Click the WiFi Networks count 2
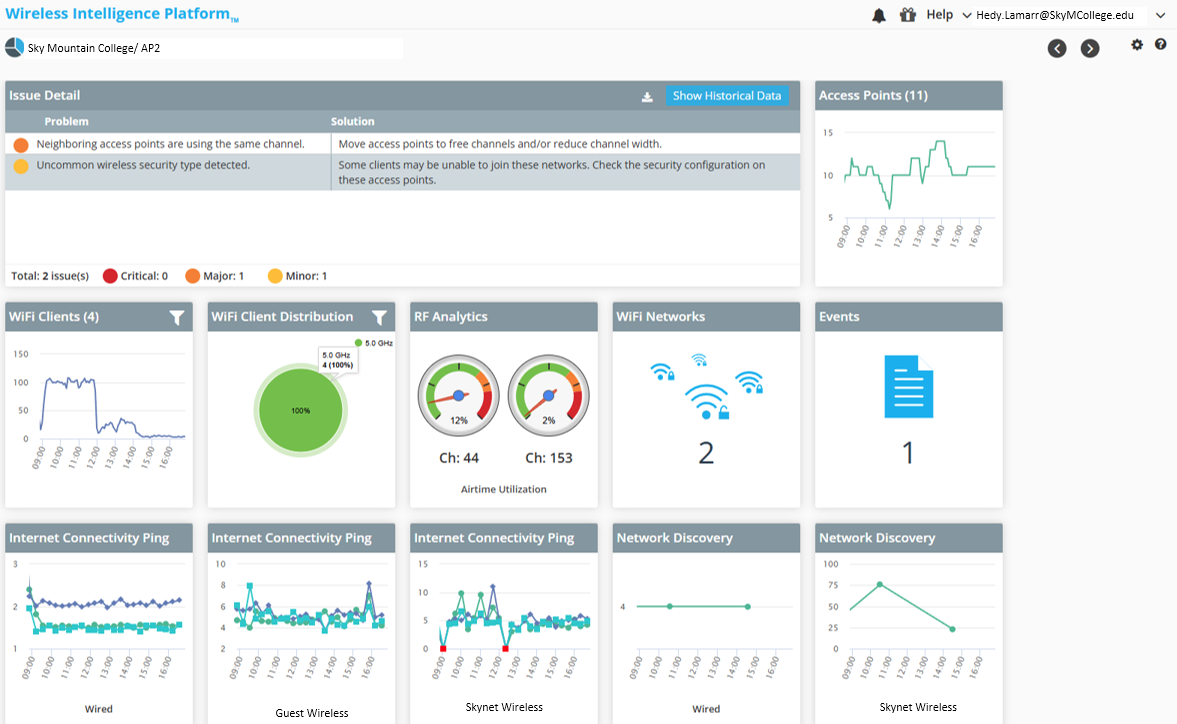Viewport: 1177px width, 724px height. coord(706,453)
